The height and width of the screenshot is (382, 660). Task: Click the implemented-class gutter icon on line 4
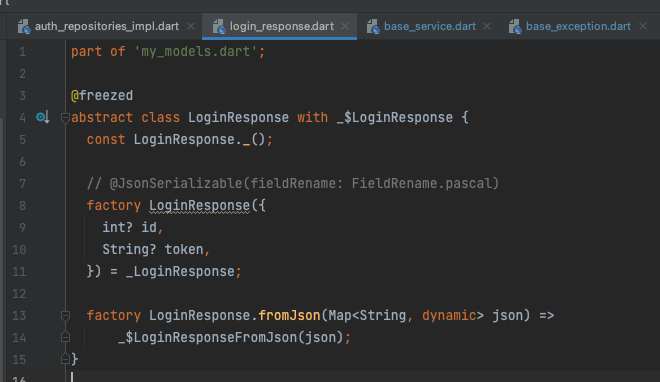[43, 117]
